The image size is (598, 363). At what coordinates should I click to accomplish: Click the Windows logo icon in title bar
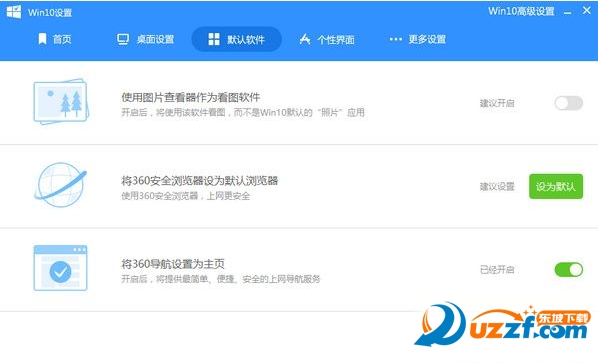coord(14,11)
